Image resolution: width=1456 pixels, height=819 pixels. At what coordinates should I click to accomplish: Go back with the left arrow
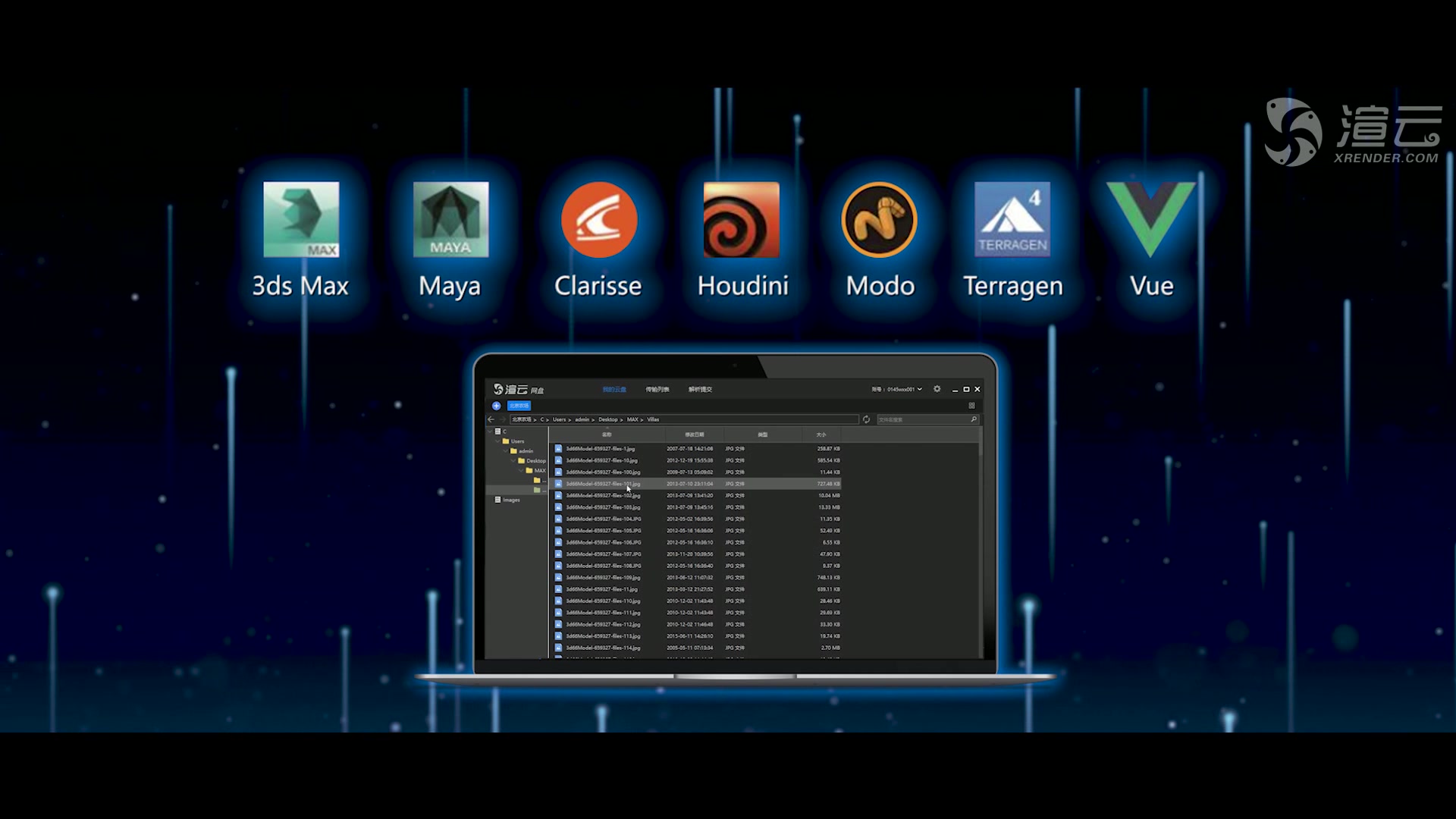click(x=491, y=419)
